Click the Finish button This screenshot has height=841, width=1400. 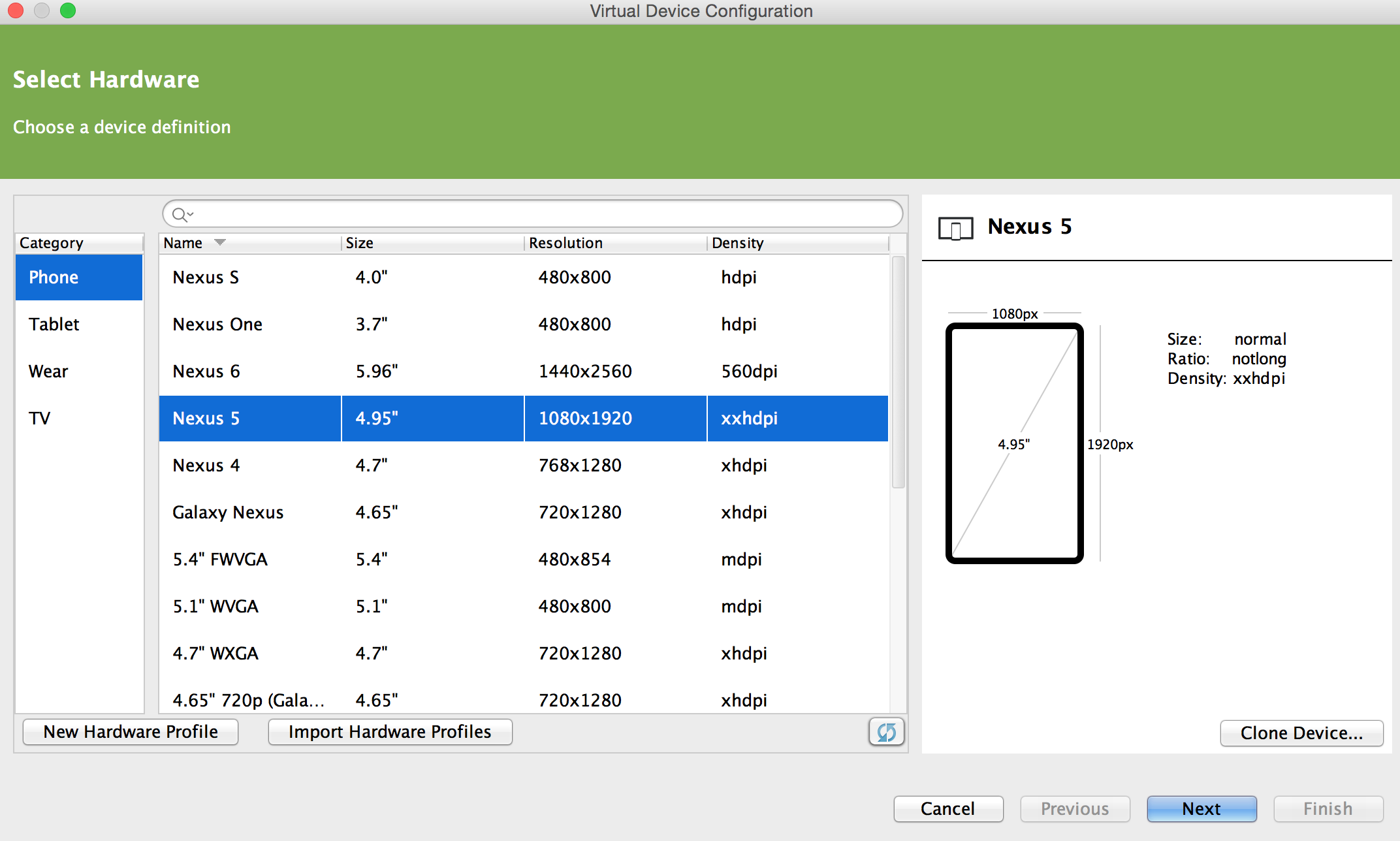tap(1328, 809)
